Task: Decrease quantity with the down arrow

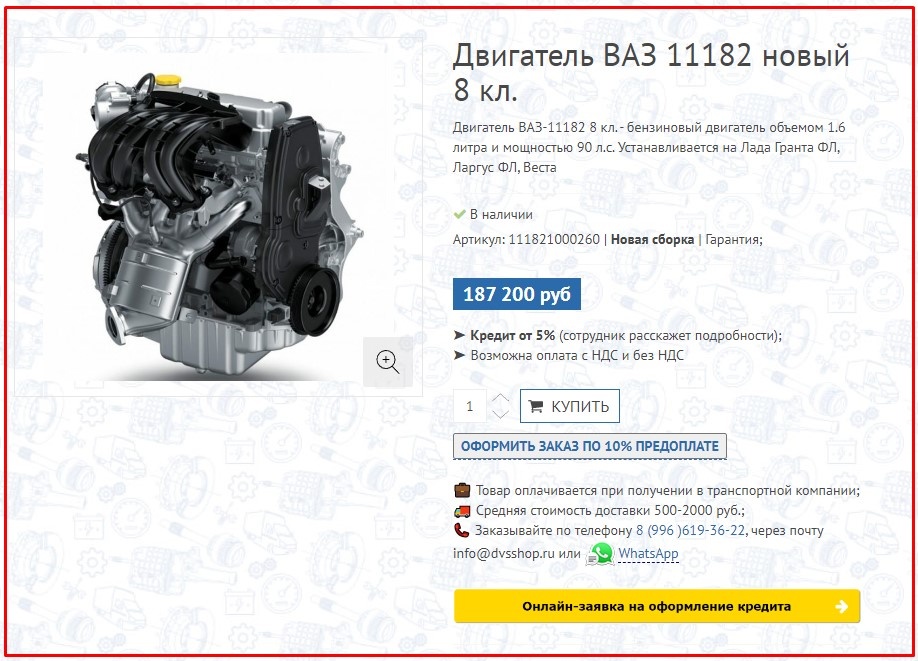Action: (x=500, y=414)
